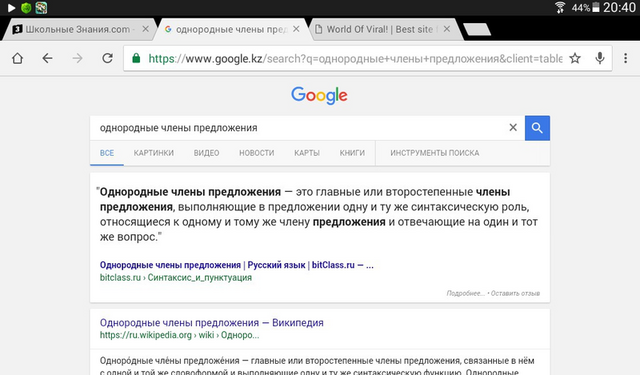The width and height of the screenshot is (640, 375).
Task: Go back with the left arrow
Action: (47, 58)
